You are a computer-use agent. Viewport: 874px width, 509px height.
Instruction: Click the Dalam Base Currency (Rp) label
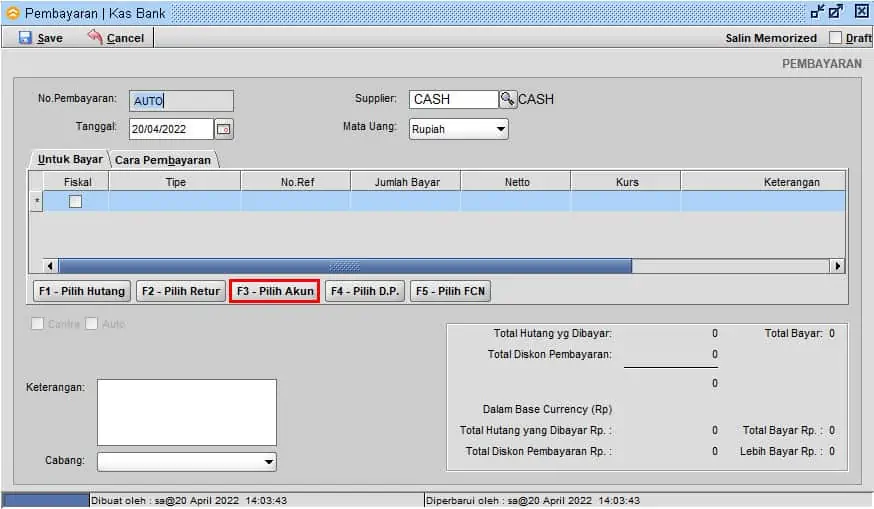(x=547, y=409)
